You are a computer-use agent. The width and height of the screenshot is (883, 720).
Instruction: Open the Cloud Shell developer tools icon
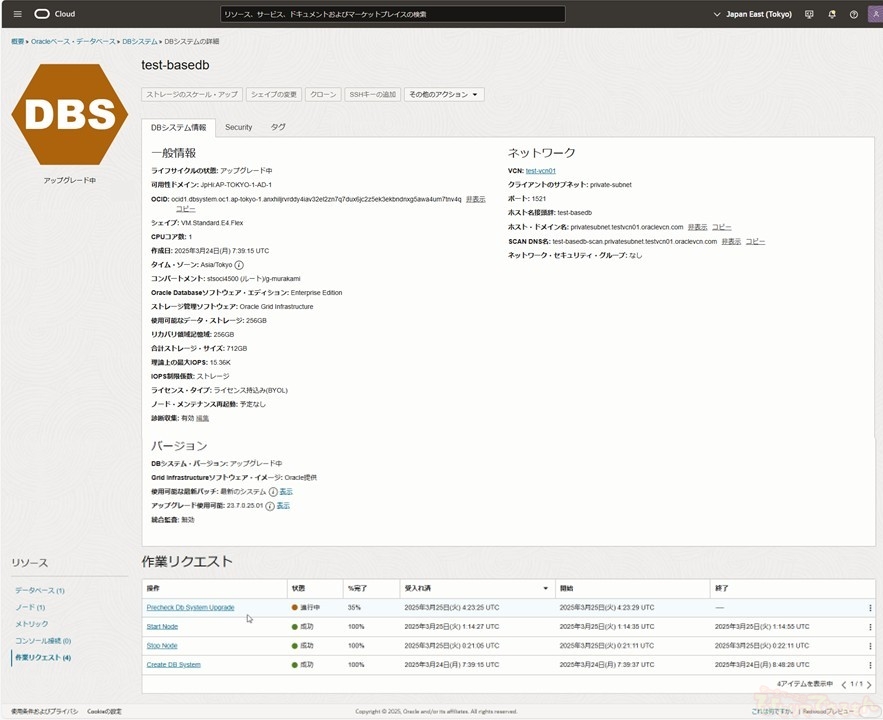(x=809, y=15)
